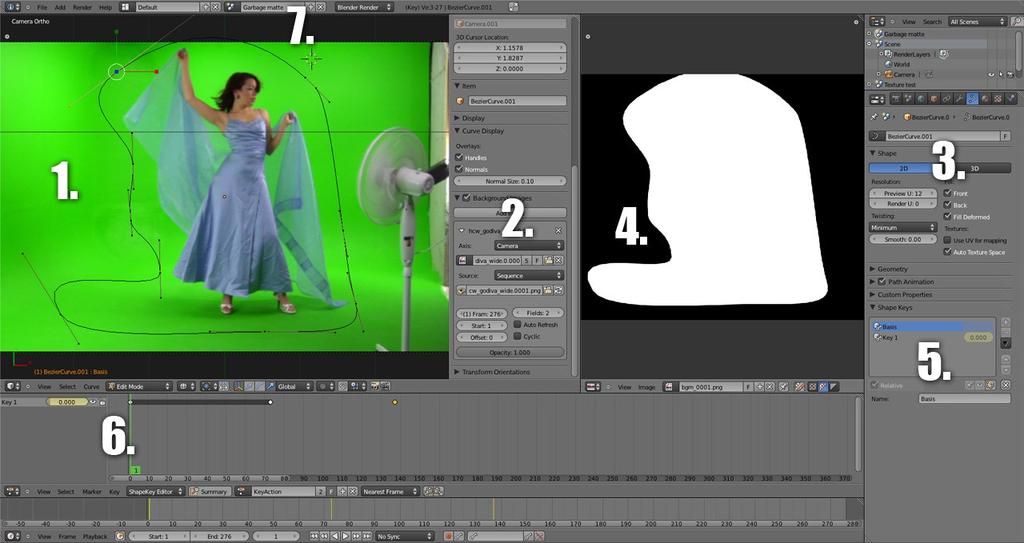Open Help menu in top bar

point(105,7)
